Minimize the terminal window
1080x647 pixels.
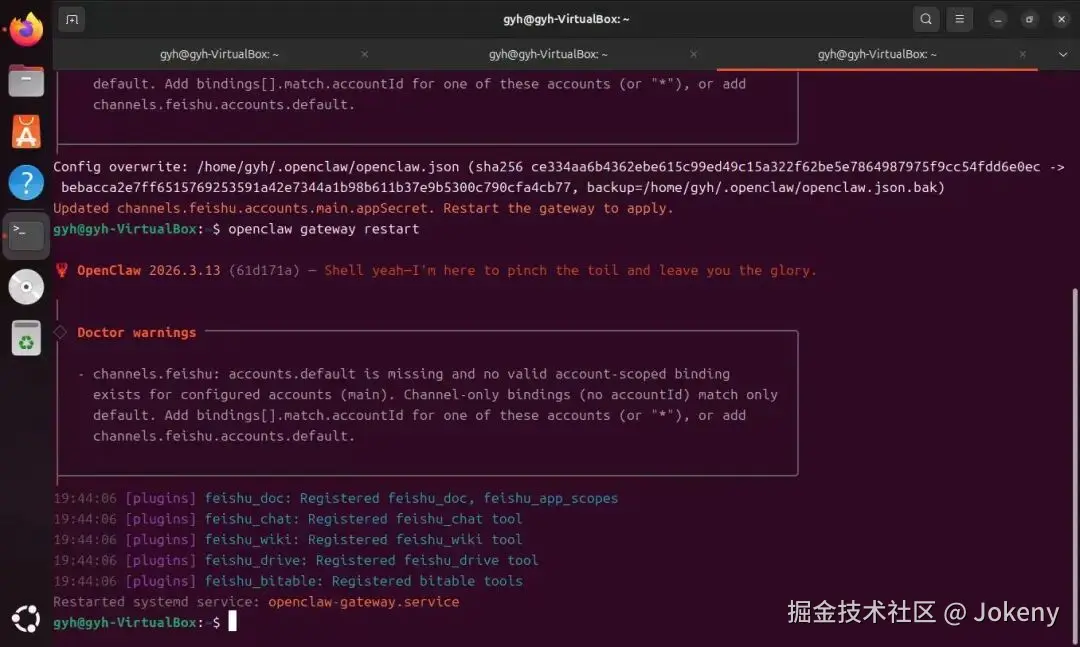[997, 19]
